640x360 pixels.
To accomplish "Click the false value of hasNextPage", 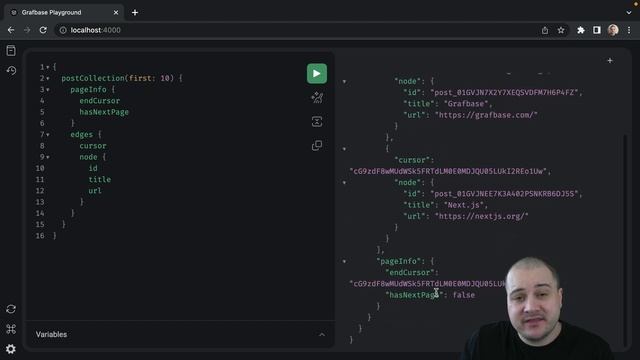I will tap(464, 295).
